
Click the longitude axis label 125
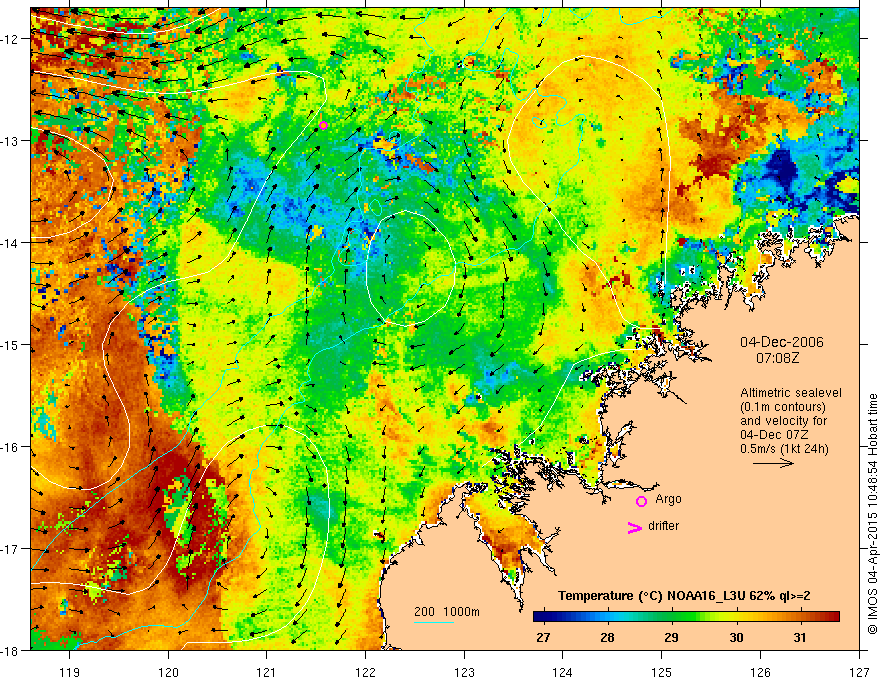click(x=662, y=672)
